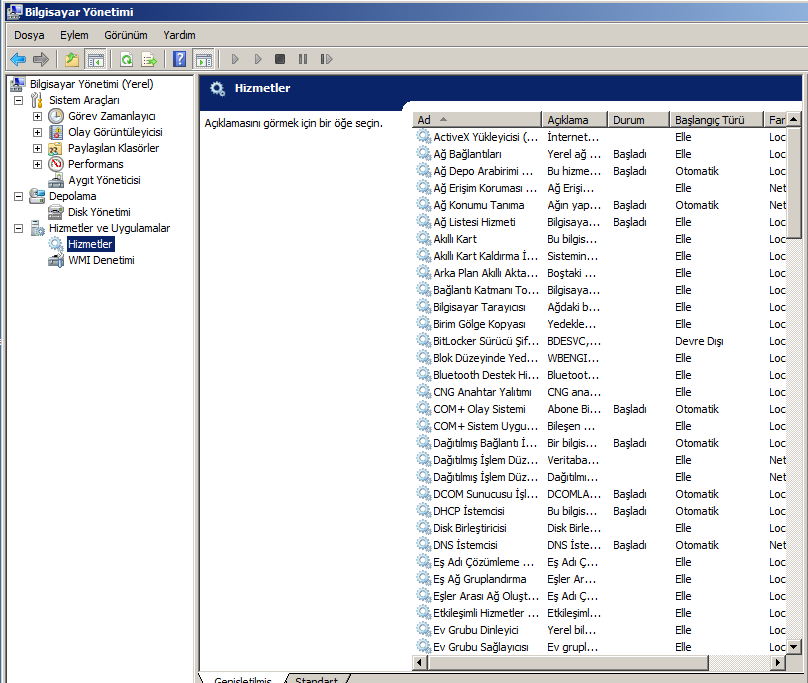Click the Paylaşılan Klasörler icon
The width and height of the screenshot is (808, 683).
click(56, 148)
